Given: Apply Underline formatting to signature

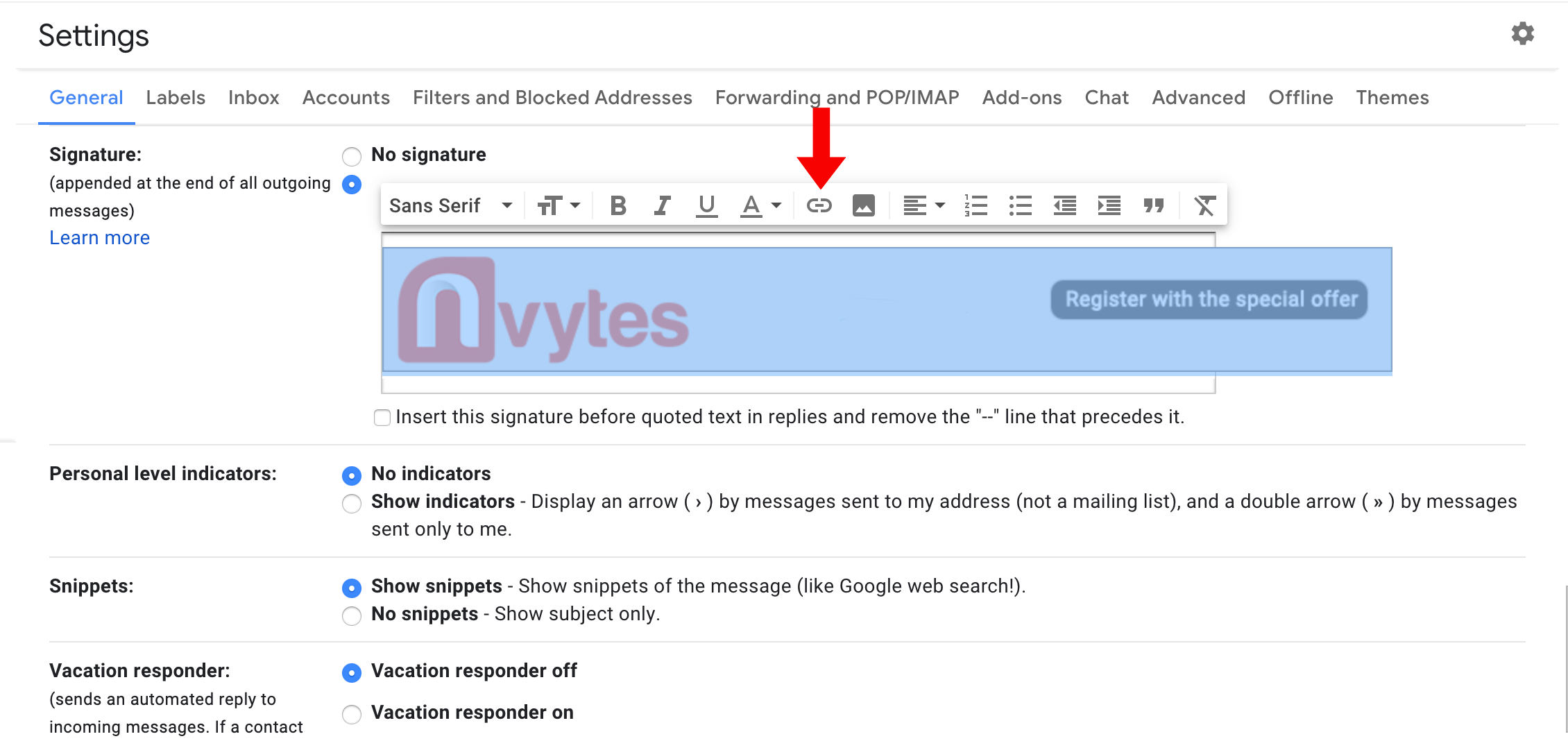Looking at the screenshot, I should coord(706,206).
